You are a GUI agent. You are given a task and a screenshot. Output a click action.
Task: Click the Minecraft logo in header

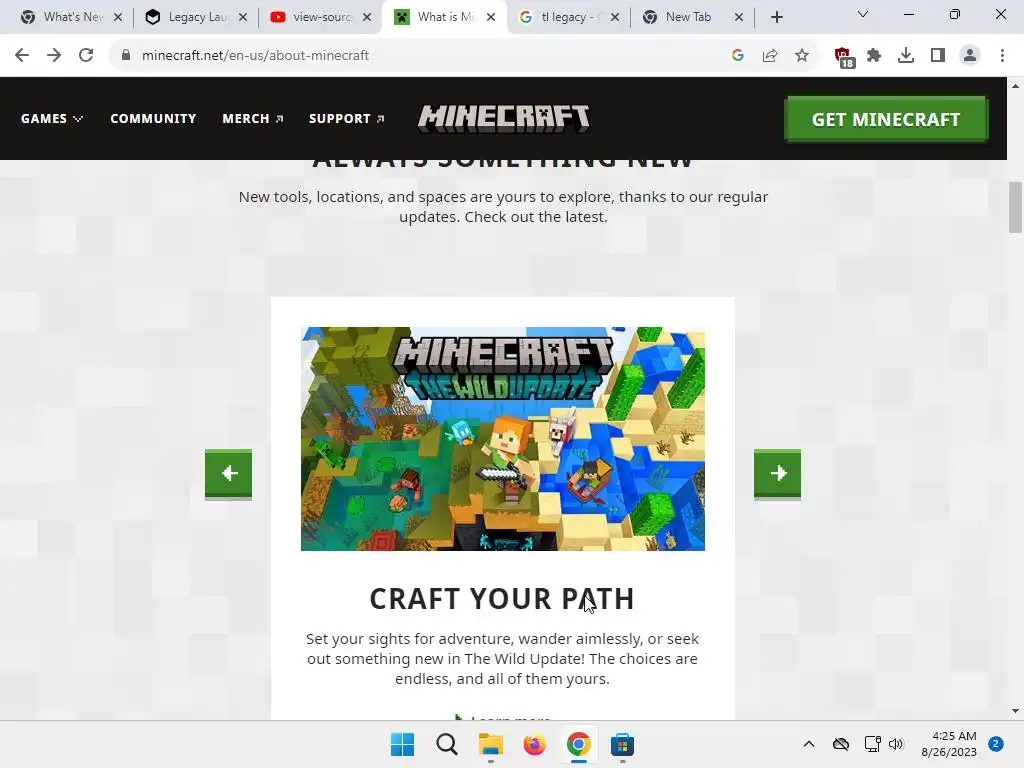point(504,119)
